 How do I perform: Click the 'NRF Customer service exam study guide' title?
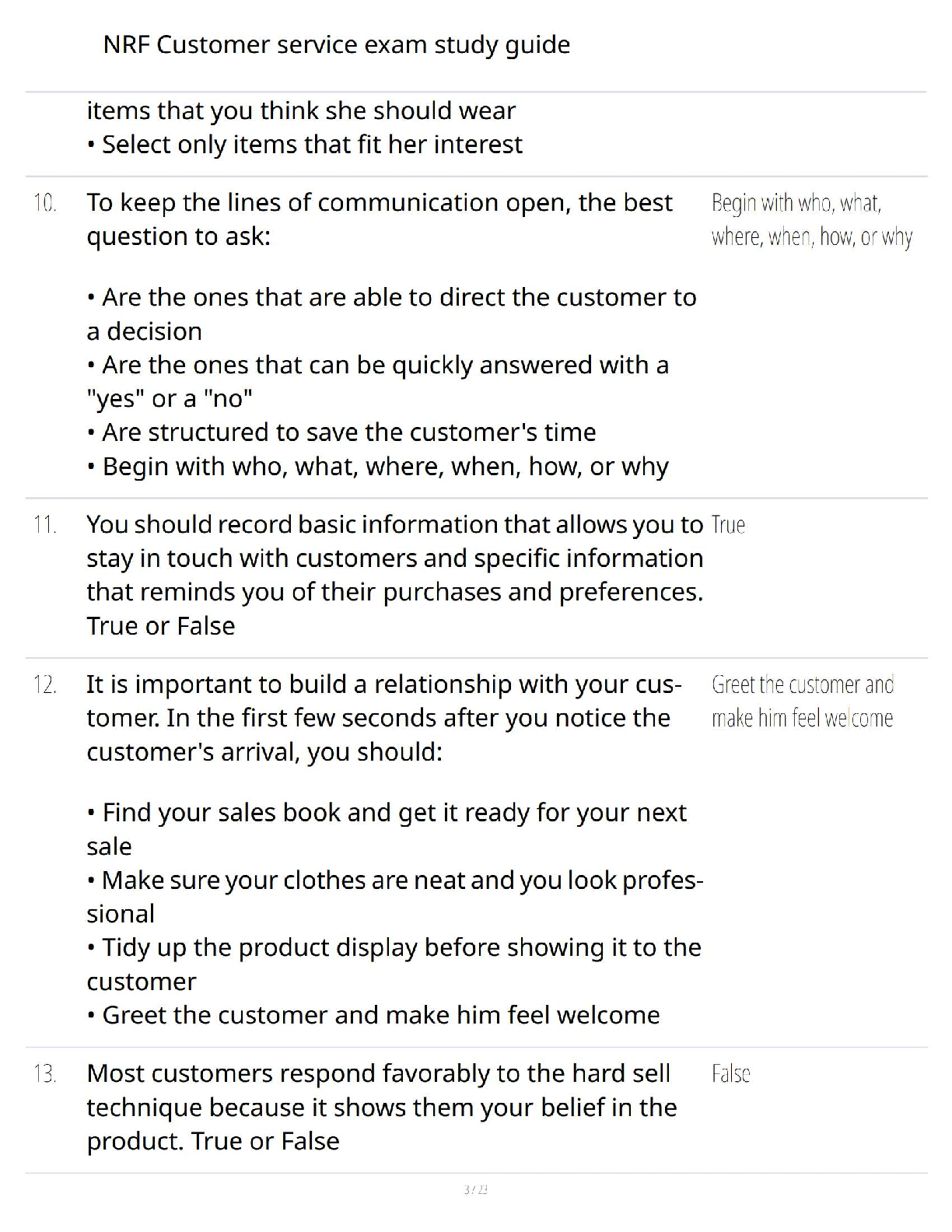[336, 45]
